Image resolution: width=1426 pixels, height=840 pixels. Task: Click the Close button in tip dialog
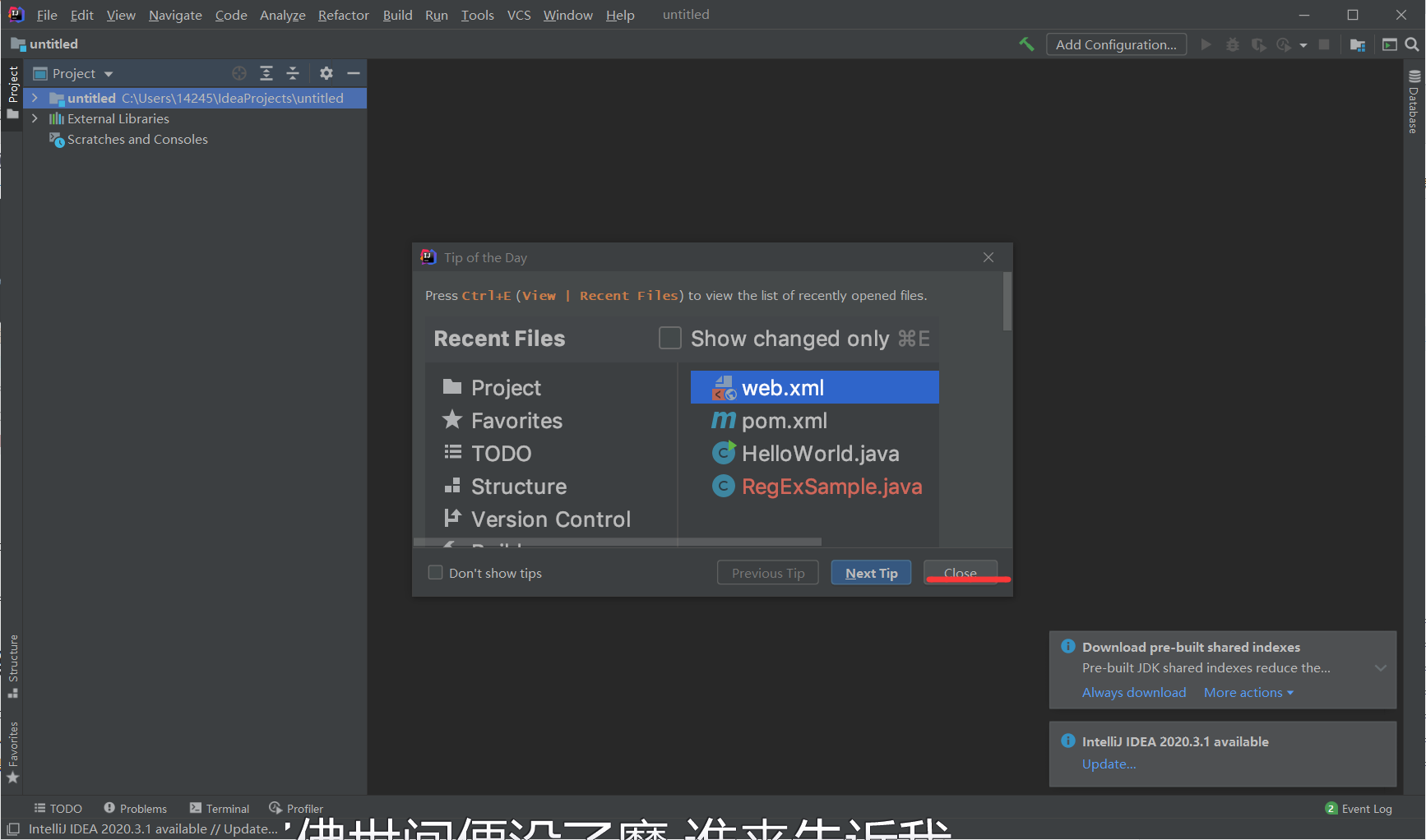[x=961, y=573]
